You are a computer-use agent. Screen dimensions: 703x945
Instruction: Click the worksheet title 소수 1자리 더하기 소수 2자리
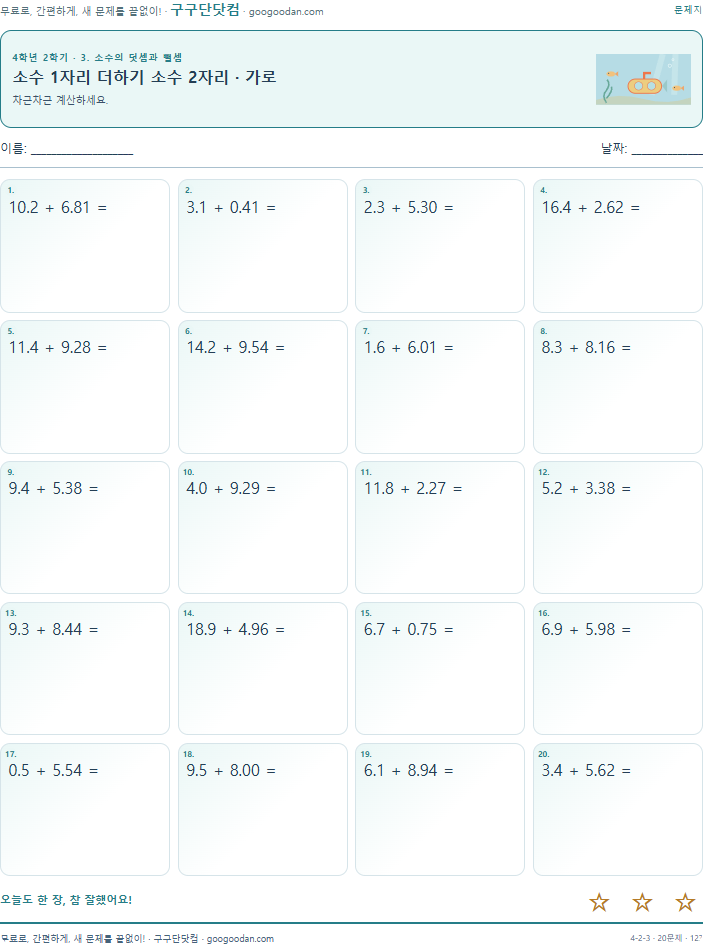pos(144,77)
